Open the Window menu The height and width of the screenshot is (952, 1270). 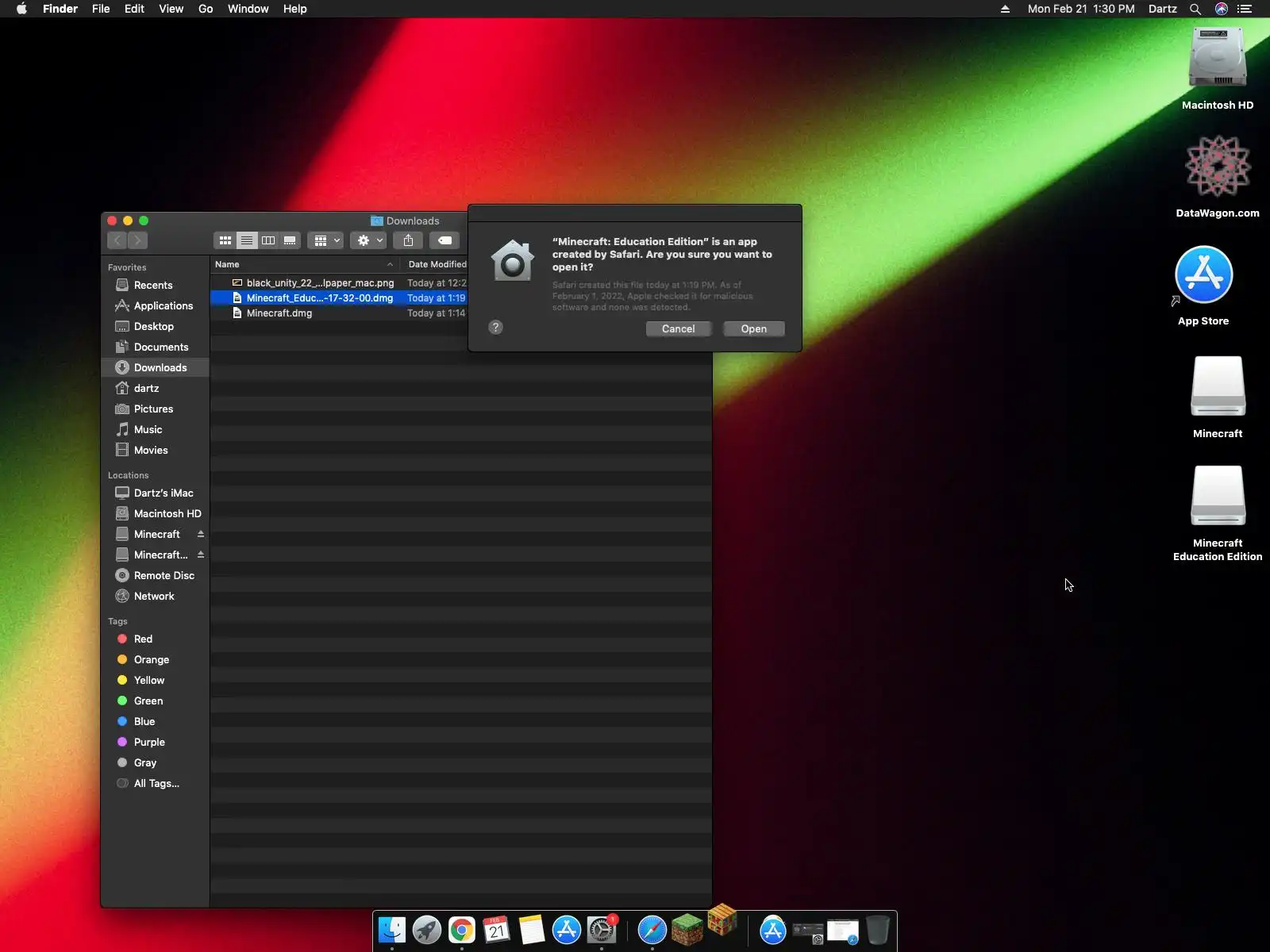248,9
